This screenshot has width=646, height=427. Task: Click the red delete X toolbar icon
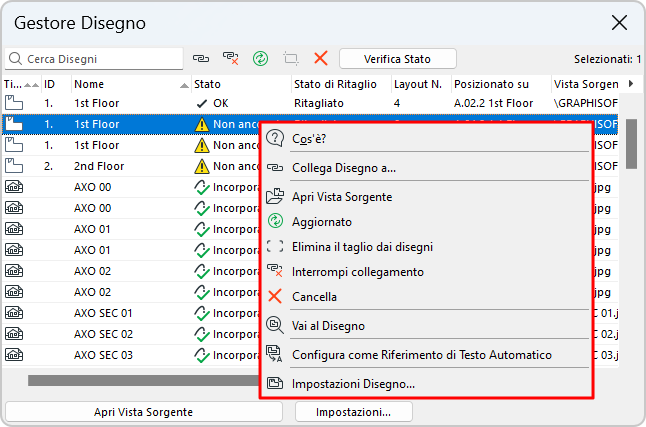coord(321,59)
